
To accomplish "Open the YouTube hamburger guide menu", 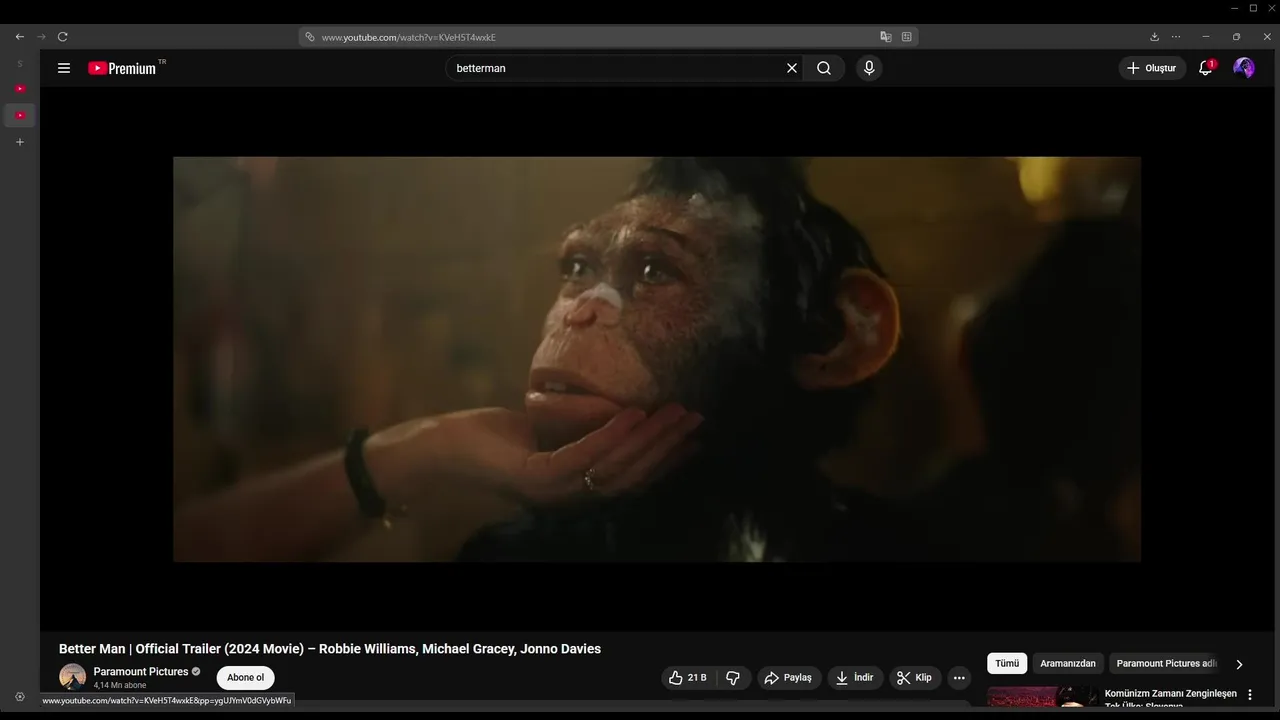I will [64, 68].
